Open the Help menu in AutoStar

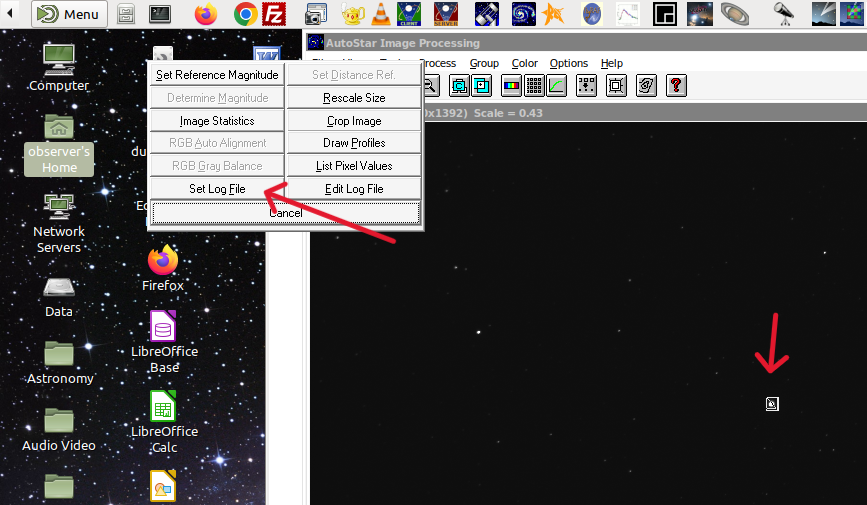tap(612, 63)
